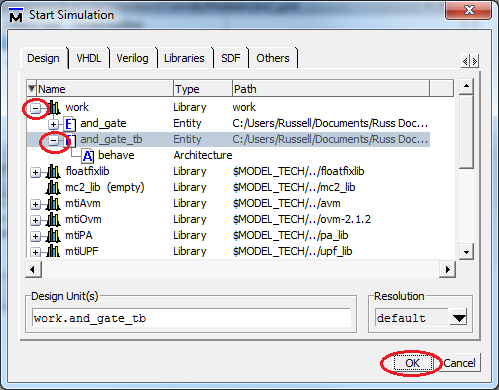499x390 pixels.
Task: Click the vertical scrollbar down arrow
Action: click(x=466, y=252)
